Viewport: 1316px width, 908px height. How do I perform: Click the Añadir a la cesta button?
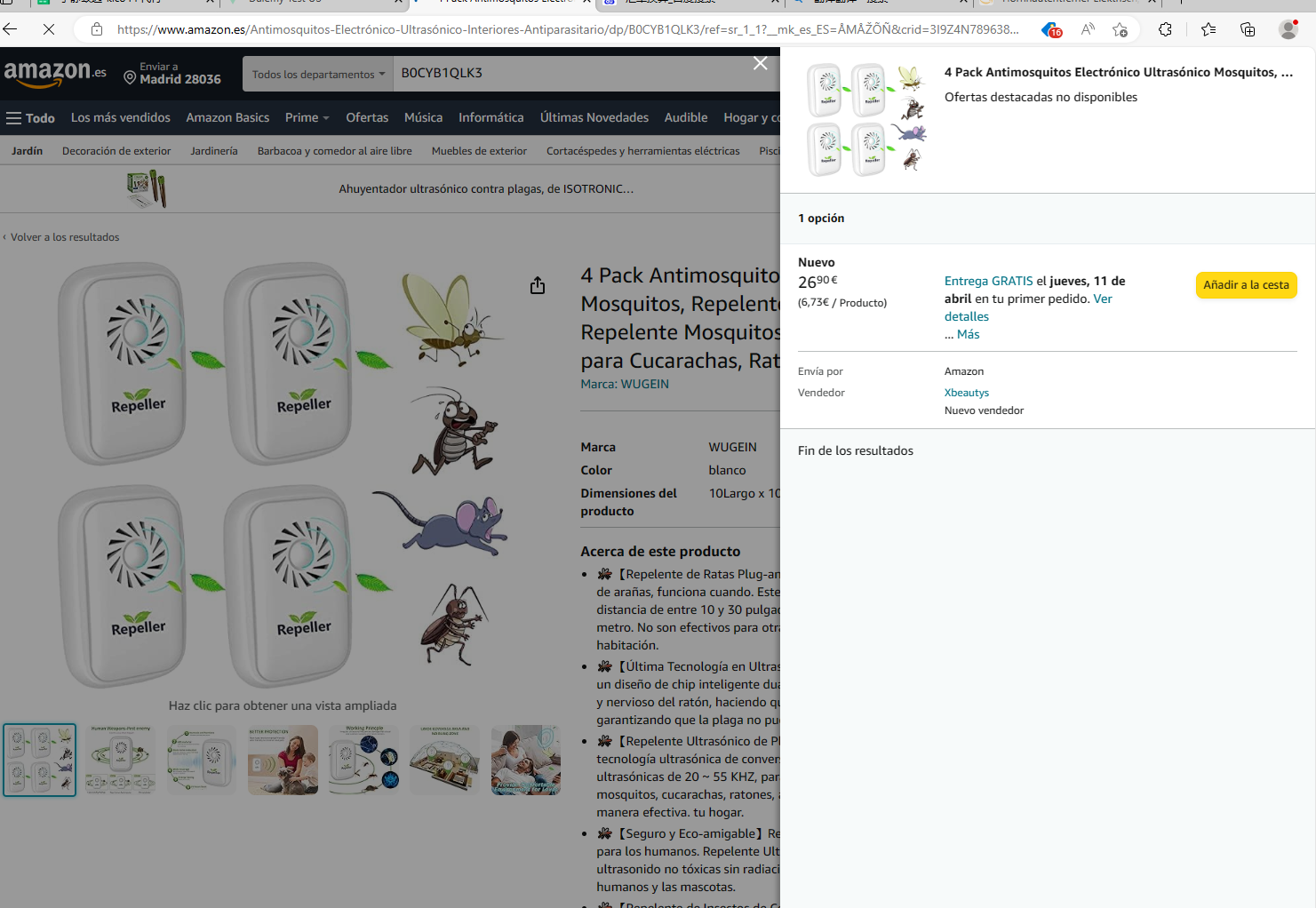tap(1246, 285)
